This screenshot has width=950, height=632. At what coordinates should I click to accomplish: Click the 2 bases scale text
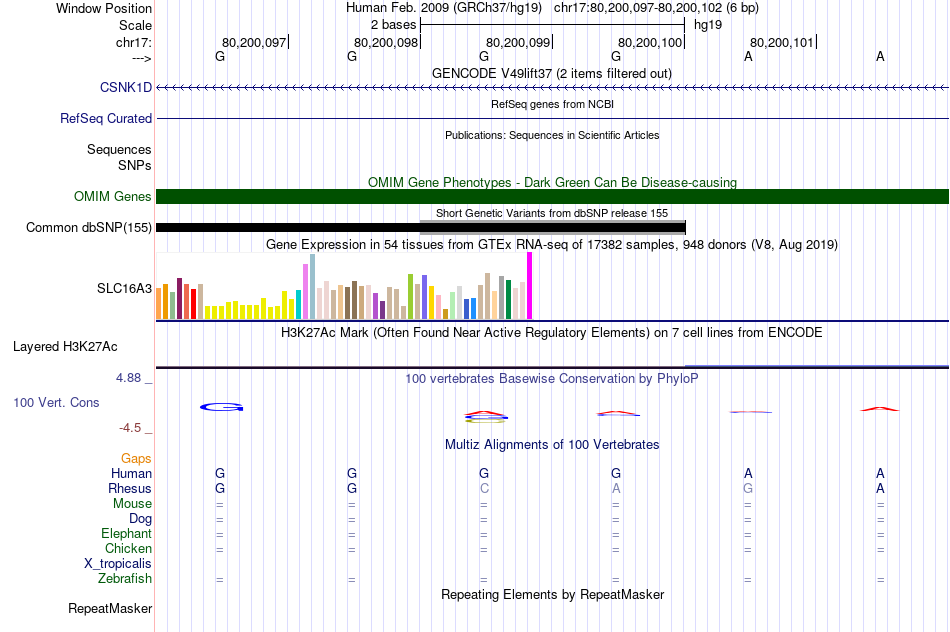pos(394,25)
